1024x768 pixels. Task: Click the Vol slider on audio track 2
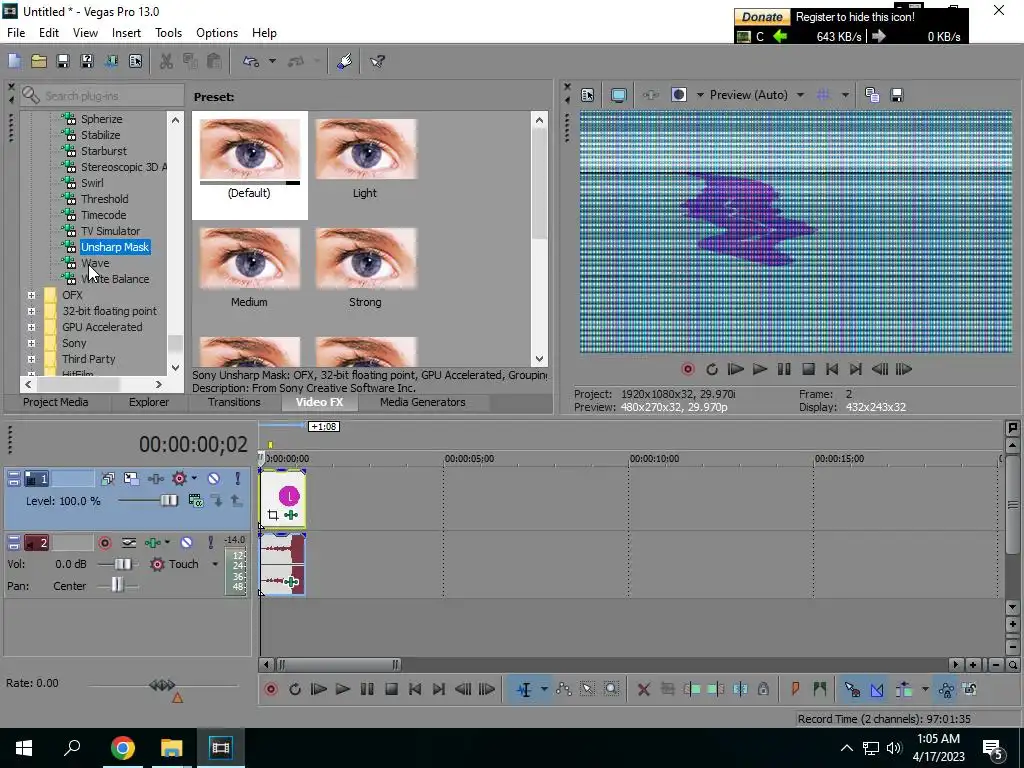(x=123, y=564)
